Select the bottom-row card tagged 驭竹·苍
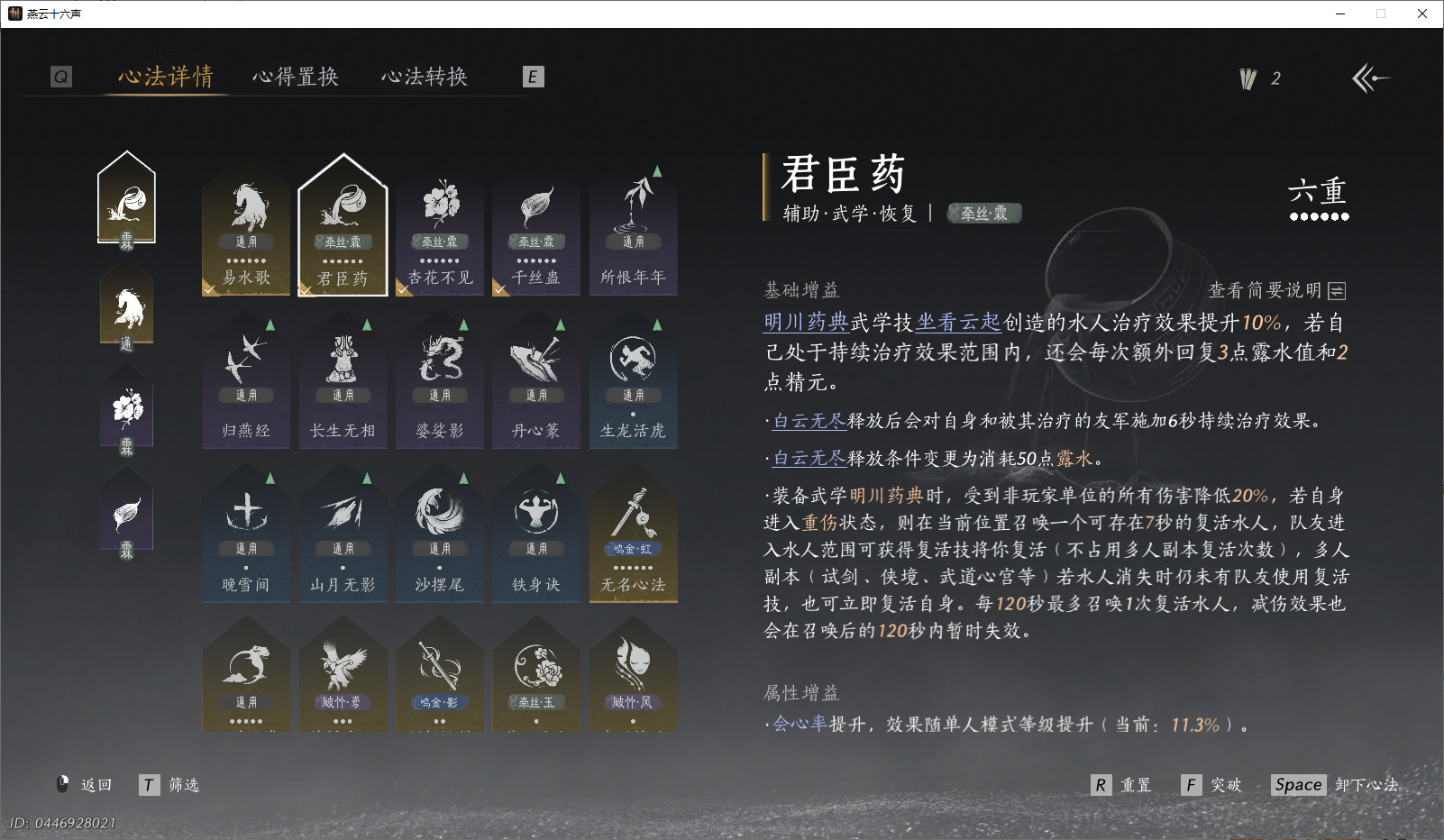 (x=343, y=674)
